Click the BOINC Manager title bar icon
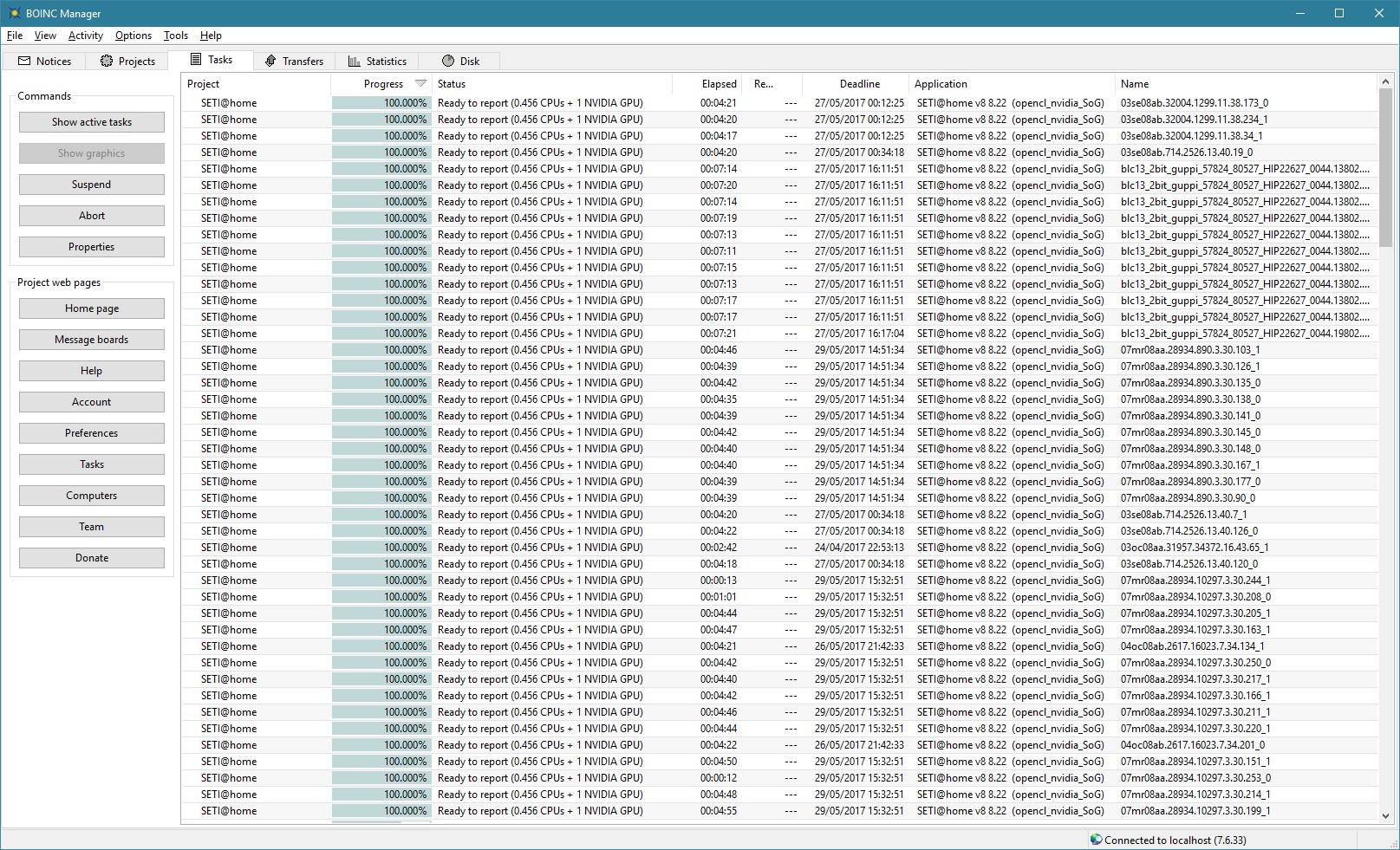 coord(15,13)
